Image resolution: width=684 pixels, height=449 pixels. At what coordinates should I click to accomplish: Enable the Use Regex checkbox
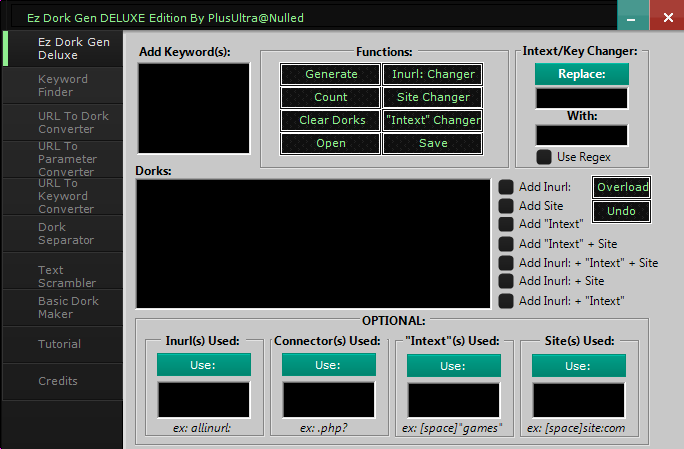543,157
